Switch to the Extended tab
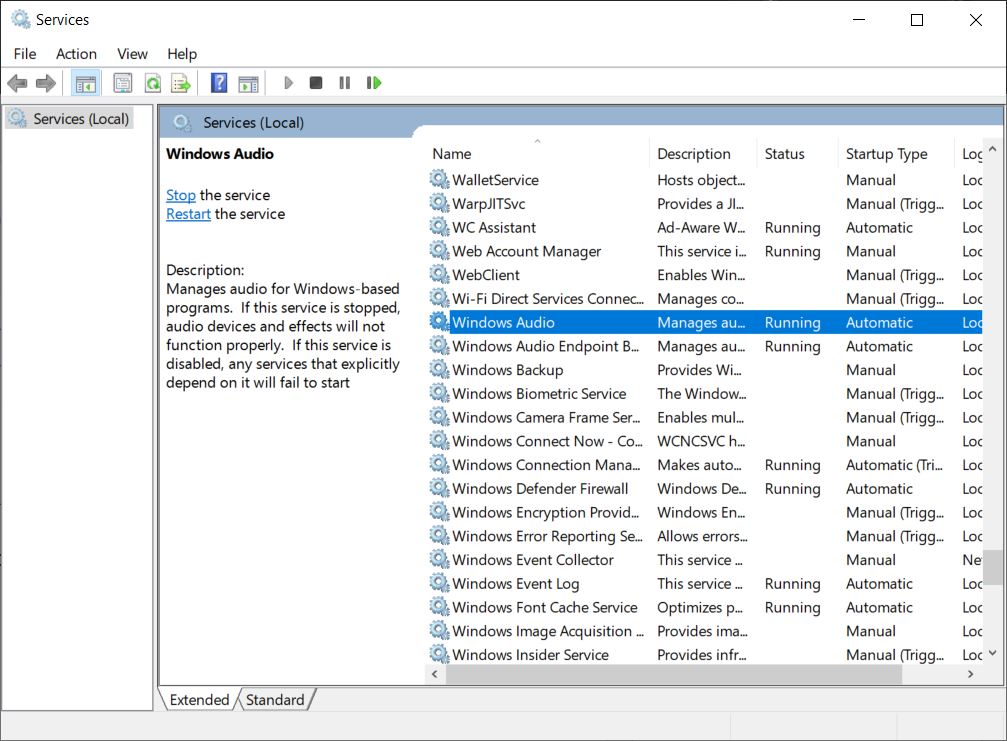 point(199,699)
